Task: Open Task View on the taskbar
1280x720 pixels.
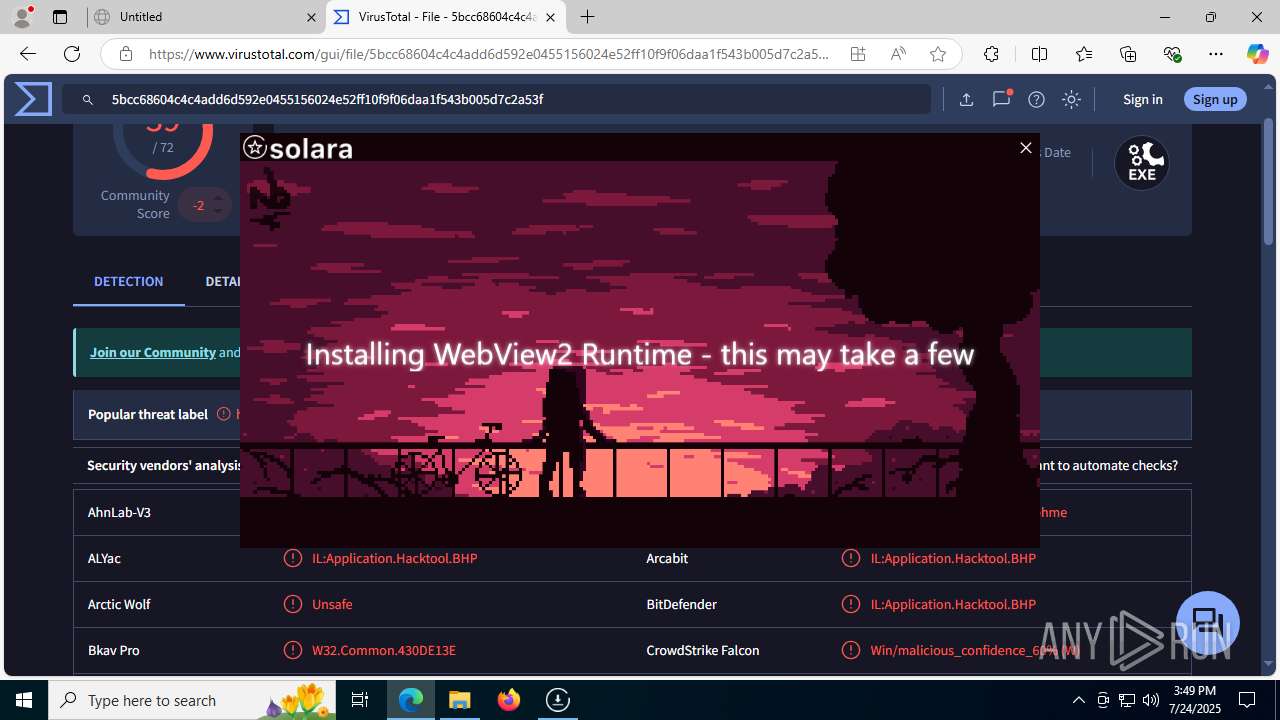Action: pos(360,700)
